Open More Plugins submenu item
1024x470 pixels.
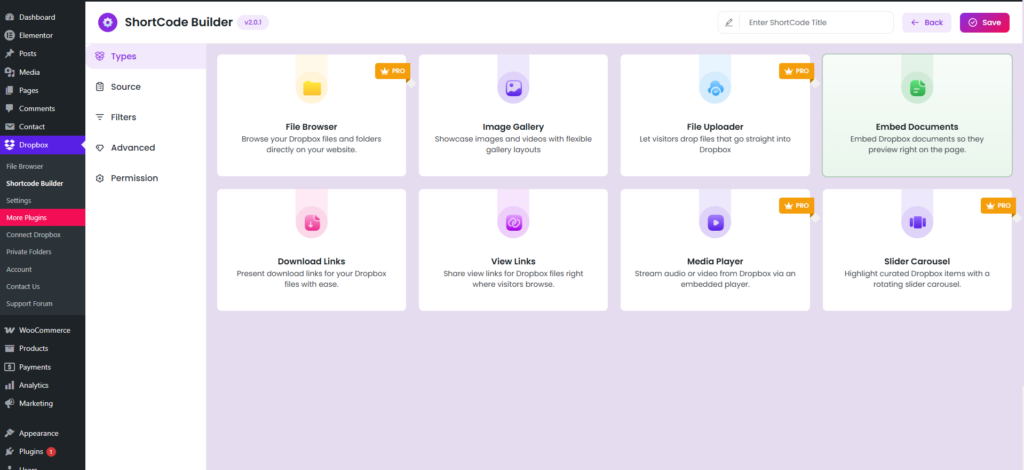point(42,217)
